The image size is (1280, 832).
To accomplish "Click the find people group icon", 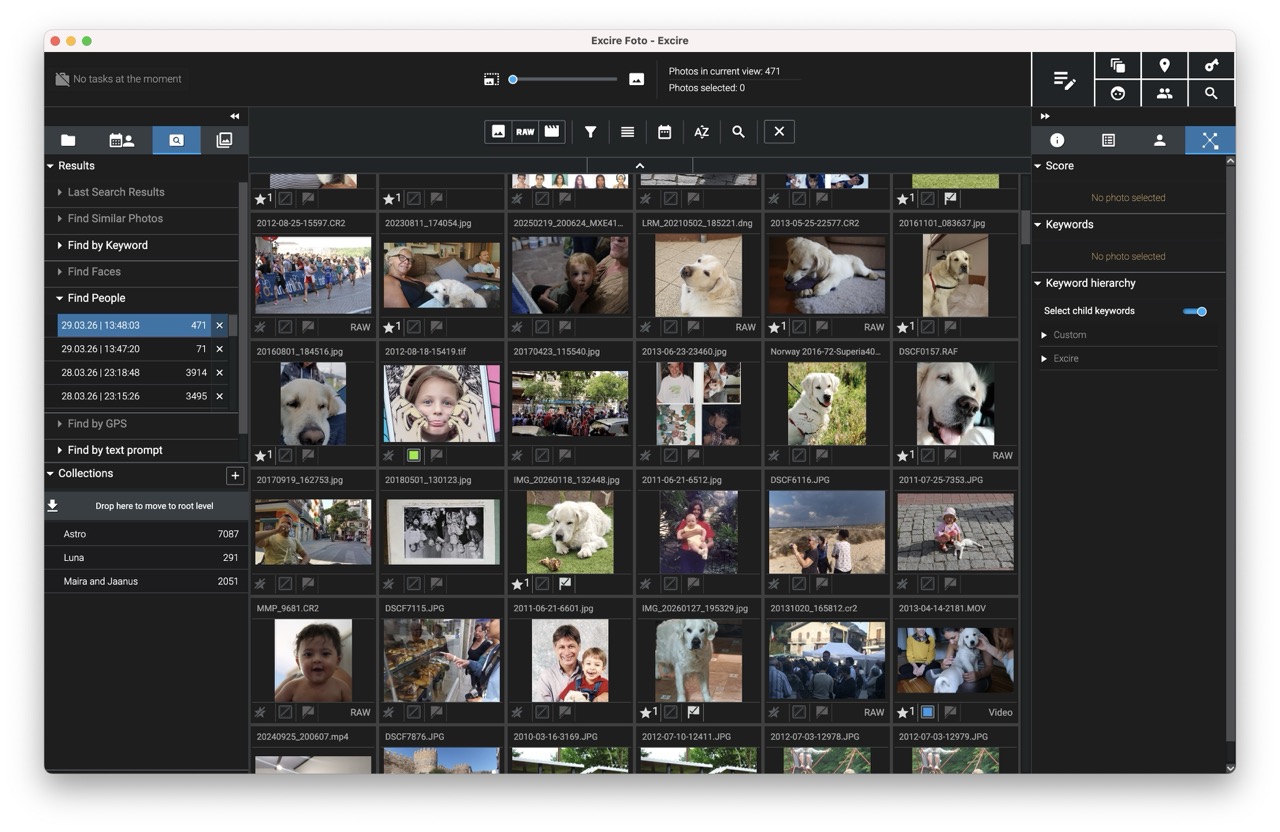I will (1164, 93).
